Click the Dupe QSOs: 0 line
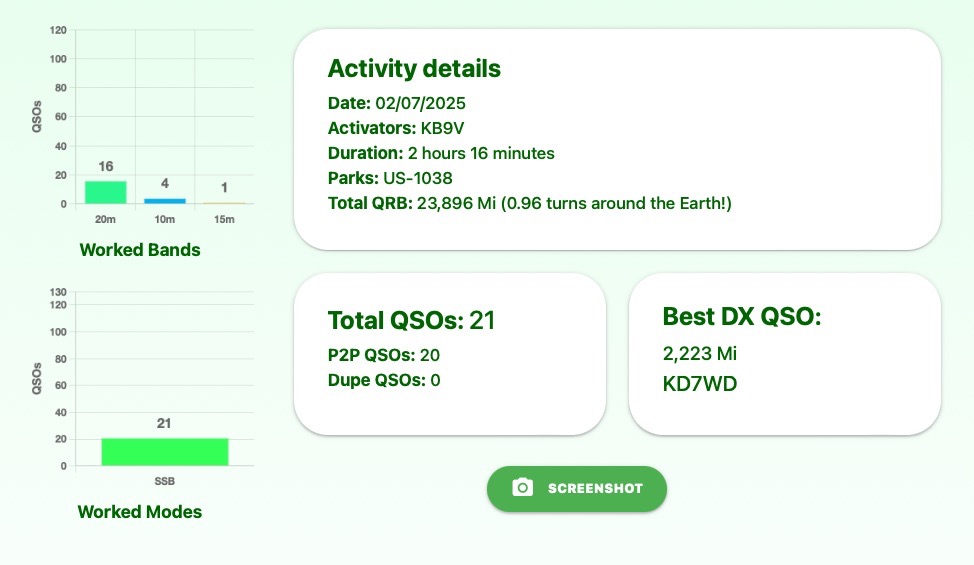This screenshot has height=565, width=974. click(x=384, y=380)
